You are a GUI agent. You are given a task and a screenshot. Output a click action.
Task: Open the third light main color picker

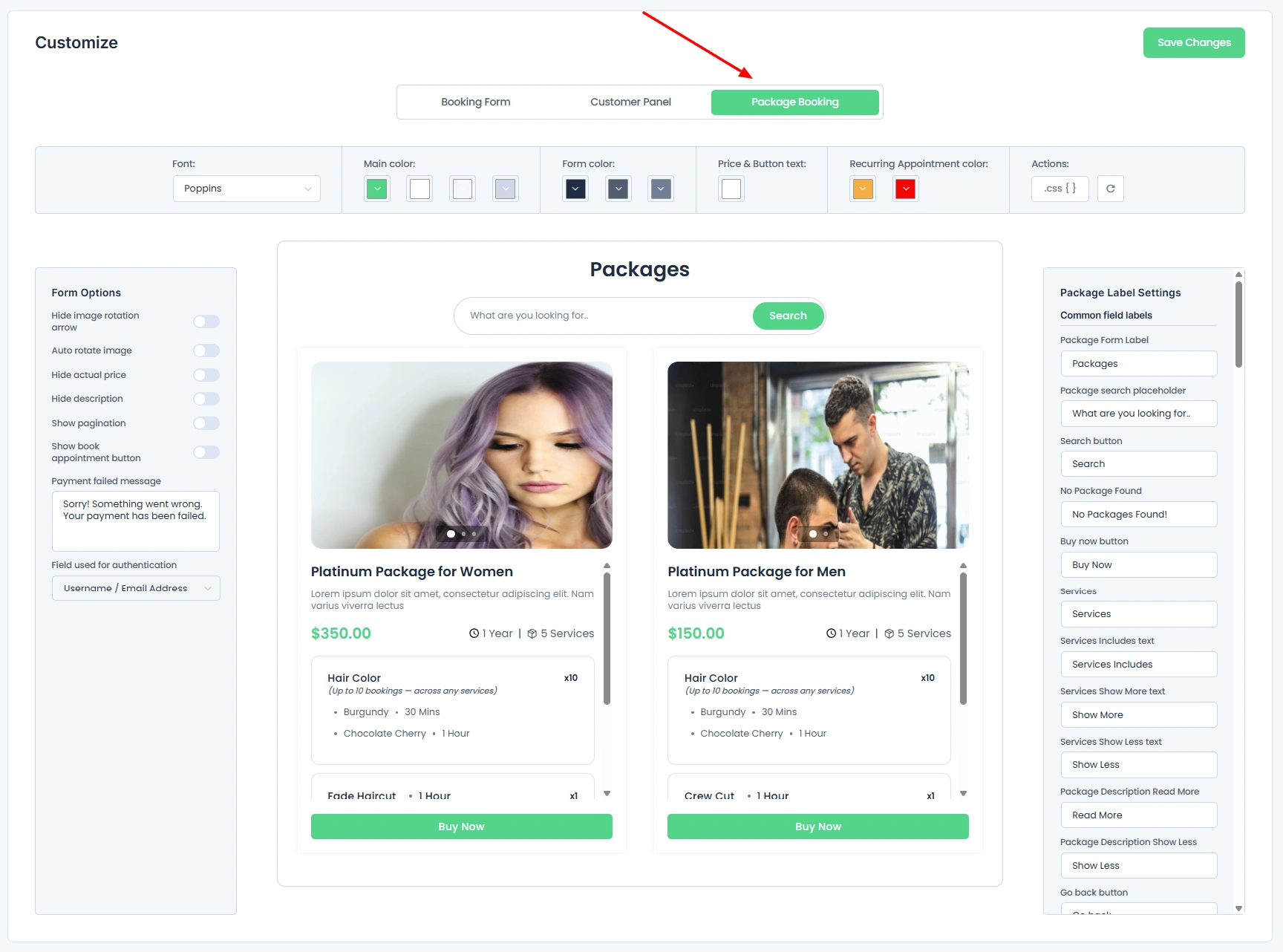pyautogui.click(x=463, y=189)
